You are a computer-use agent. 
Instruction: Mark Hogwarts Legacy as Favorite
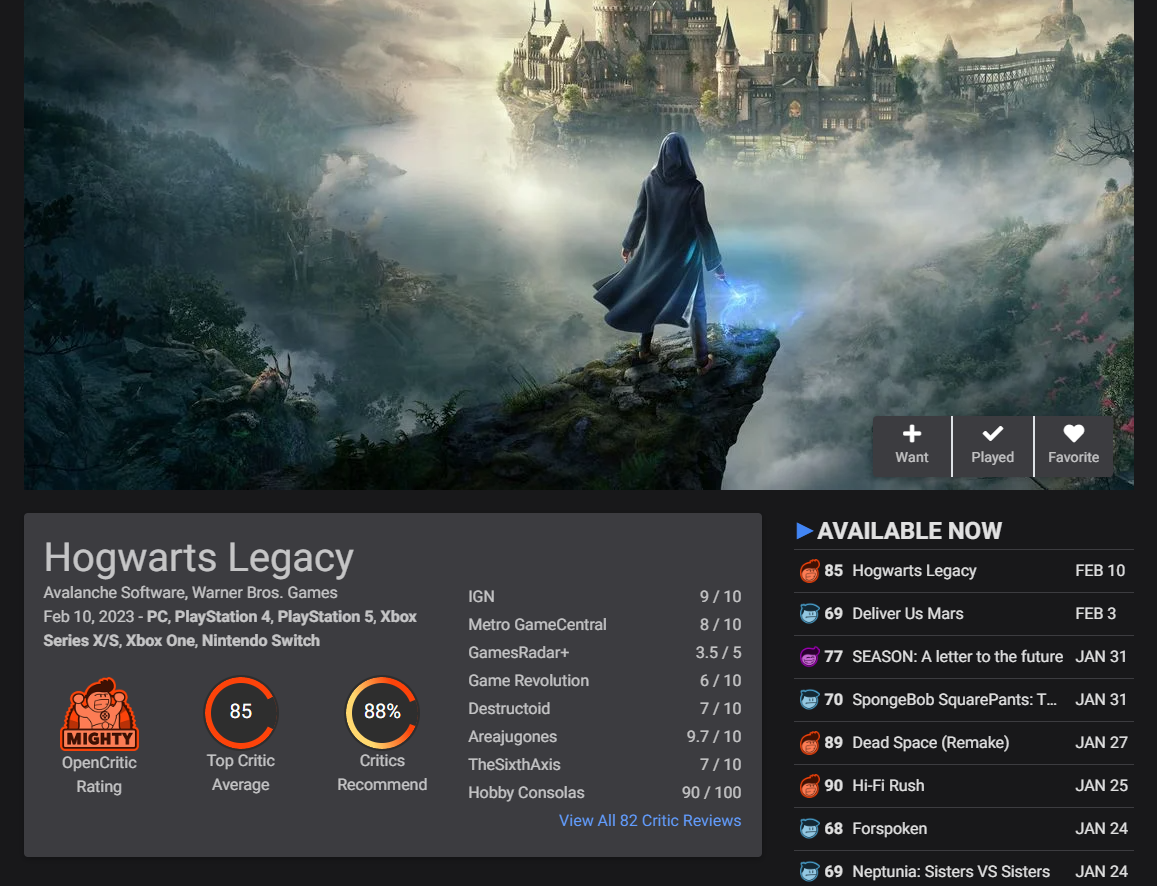[x=1074, y=446]
